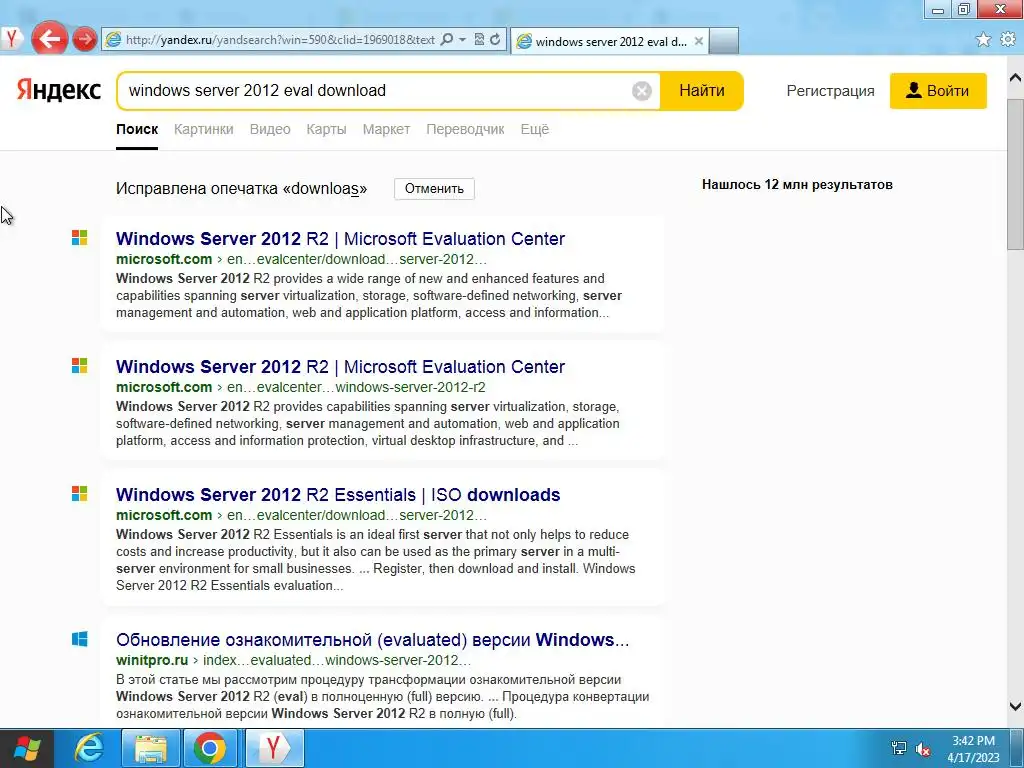This screenshot has width=1024, height=768.
Task: Click 'Нашлось 12 млн результатов' text
Action: coord(797,185)
